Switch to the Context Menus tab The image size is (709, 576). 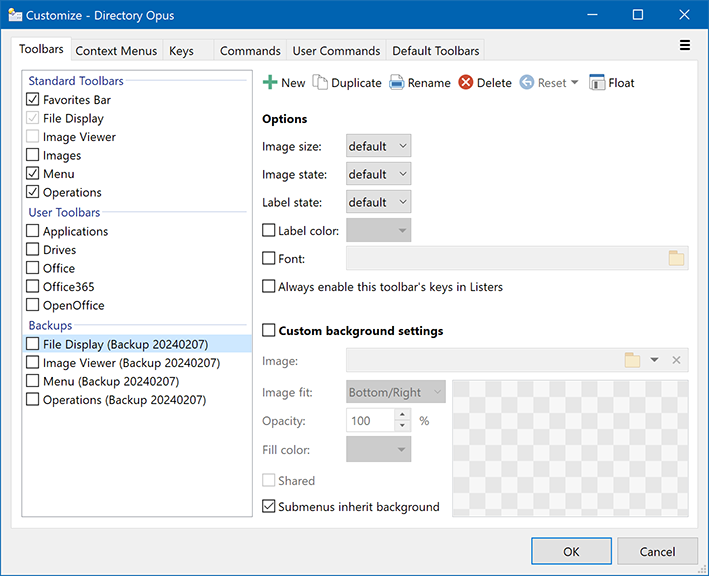coord(116,51)
